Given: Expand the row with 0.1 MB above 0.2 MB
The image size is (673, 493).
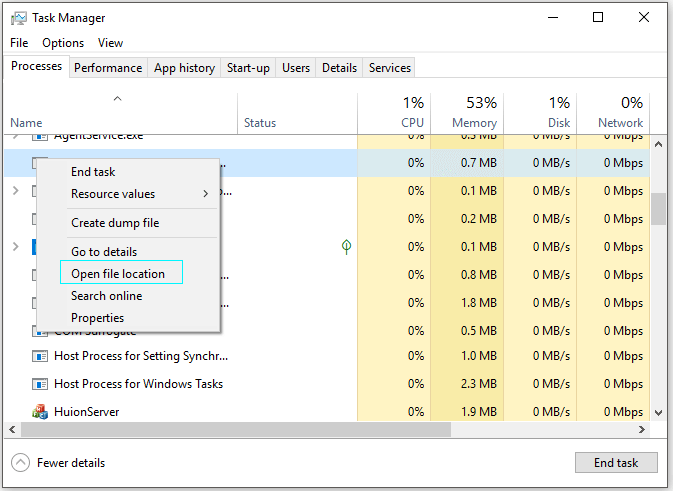Looking at the screenshot, I should coord(15,191).
